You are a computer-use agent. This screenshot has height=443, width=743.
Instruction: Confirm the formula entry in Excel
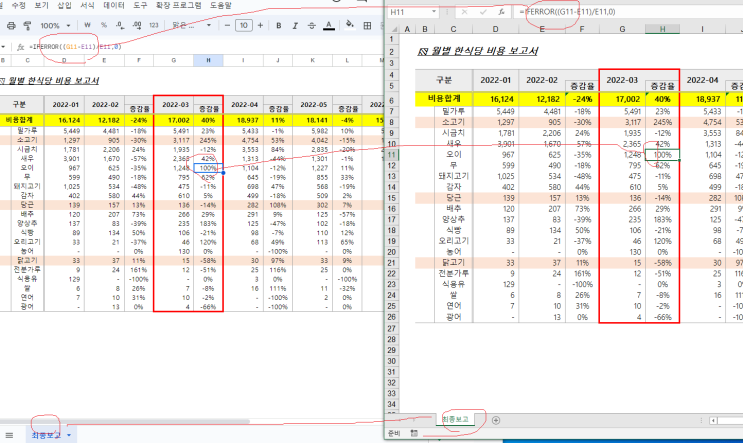point(483,12)
